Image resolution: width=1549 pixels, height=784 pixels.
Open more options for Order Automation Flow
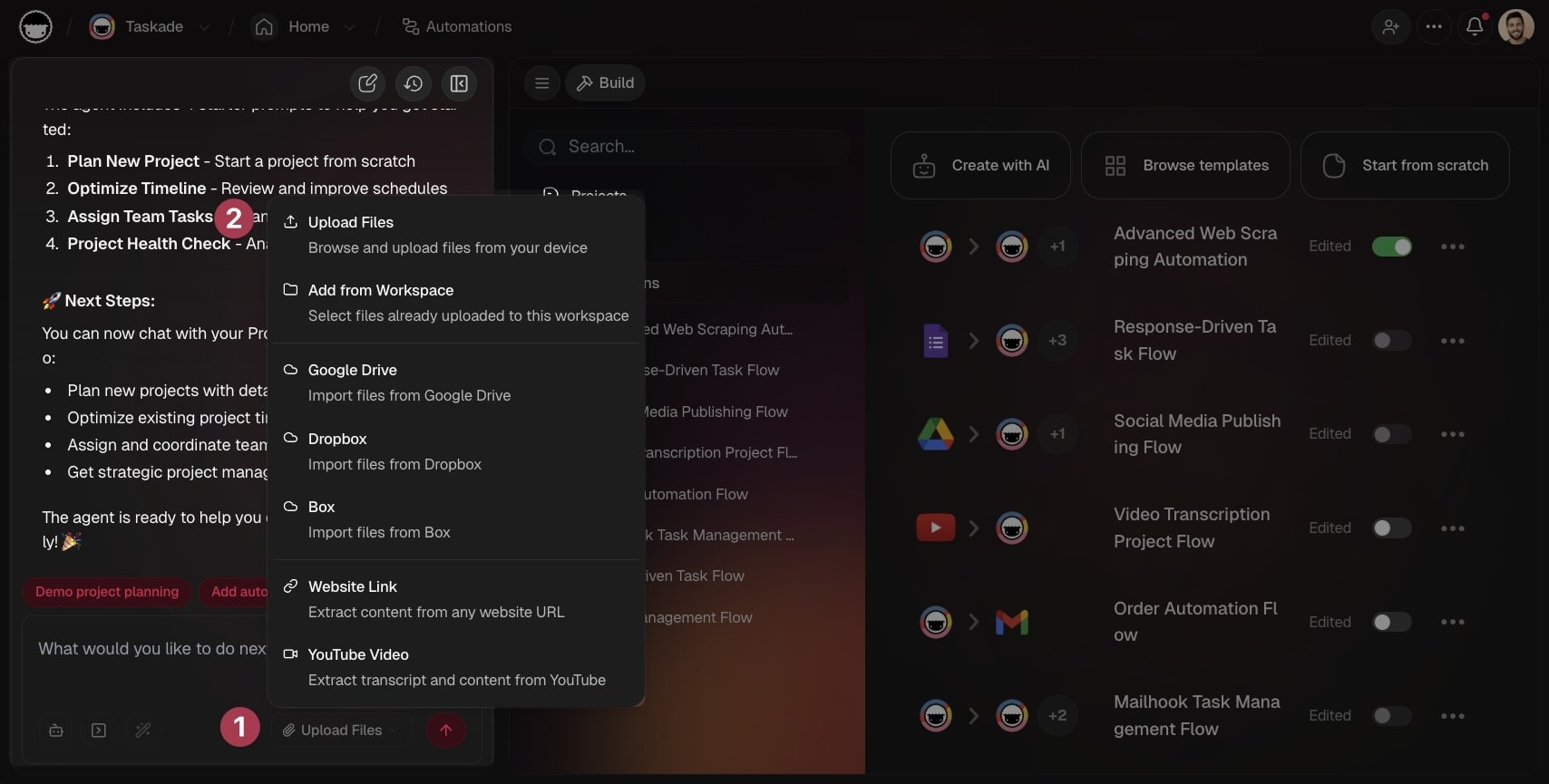coord(1452,622)
